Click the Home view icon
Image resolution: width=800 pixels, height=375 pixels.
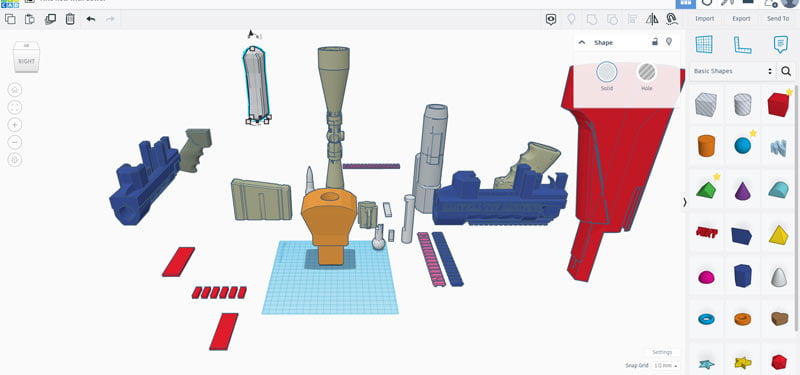[x=15, y=90]
